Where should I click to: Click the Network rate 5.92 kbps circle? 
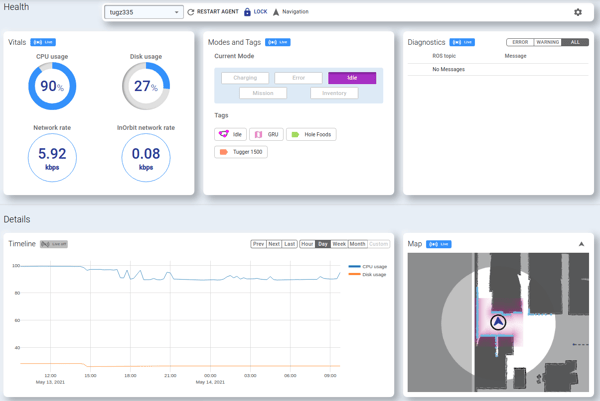point(52,158)
